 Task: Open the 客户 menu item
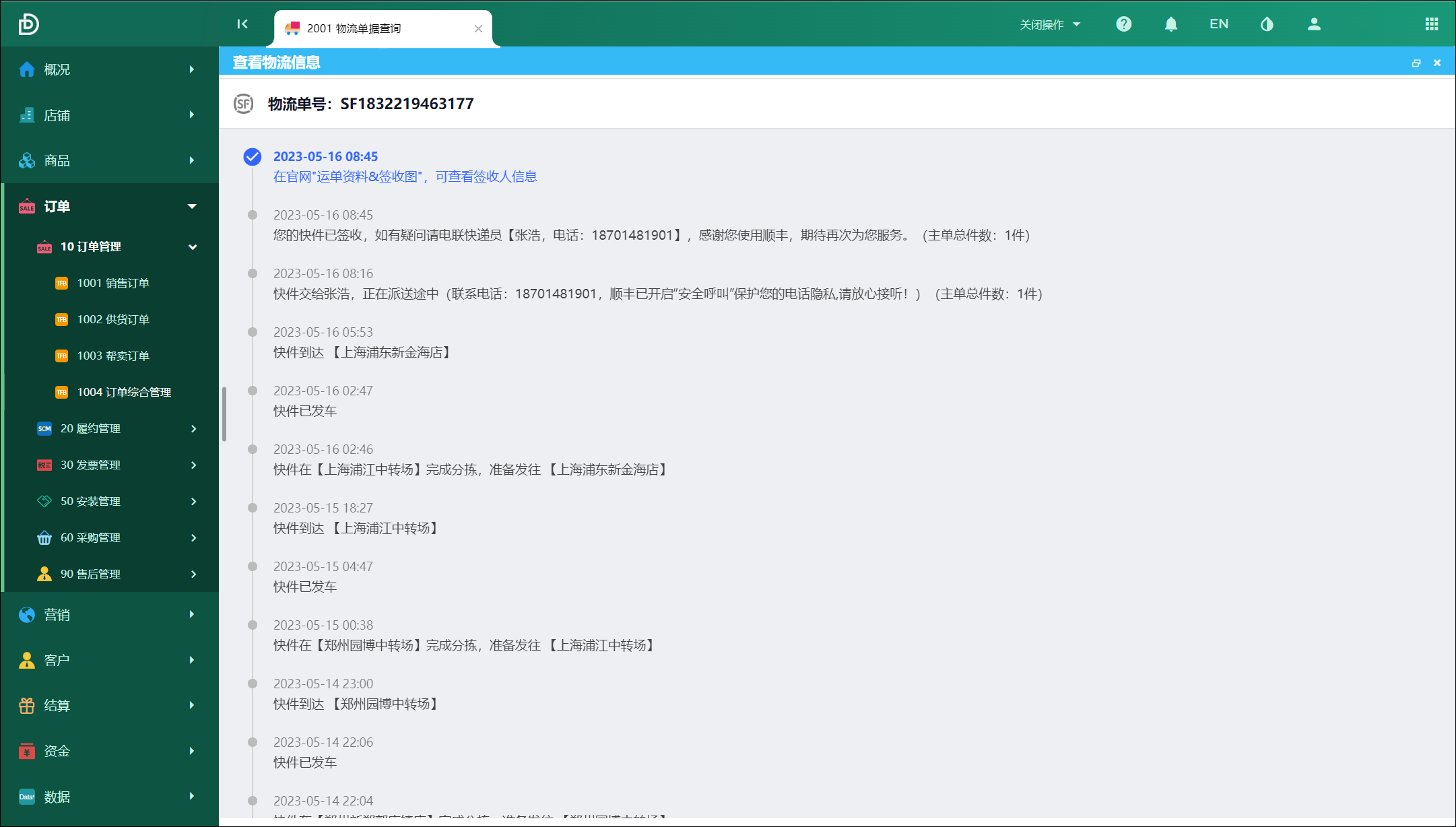click(x=110, y=660)
